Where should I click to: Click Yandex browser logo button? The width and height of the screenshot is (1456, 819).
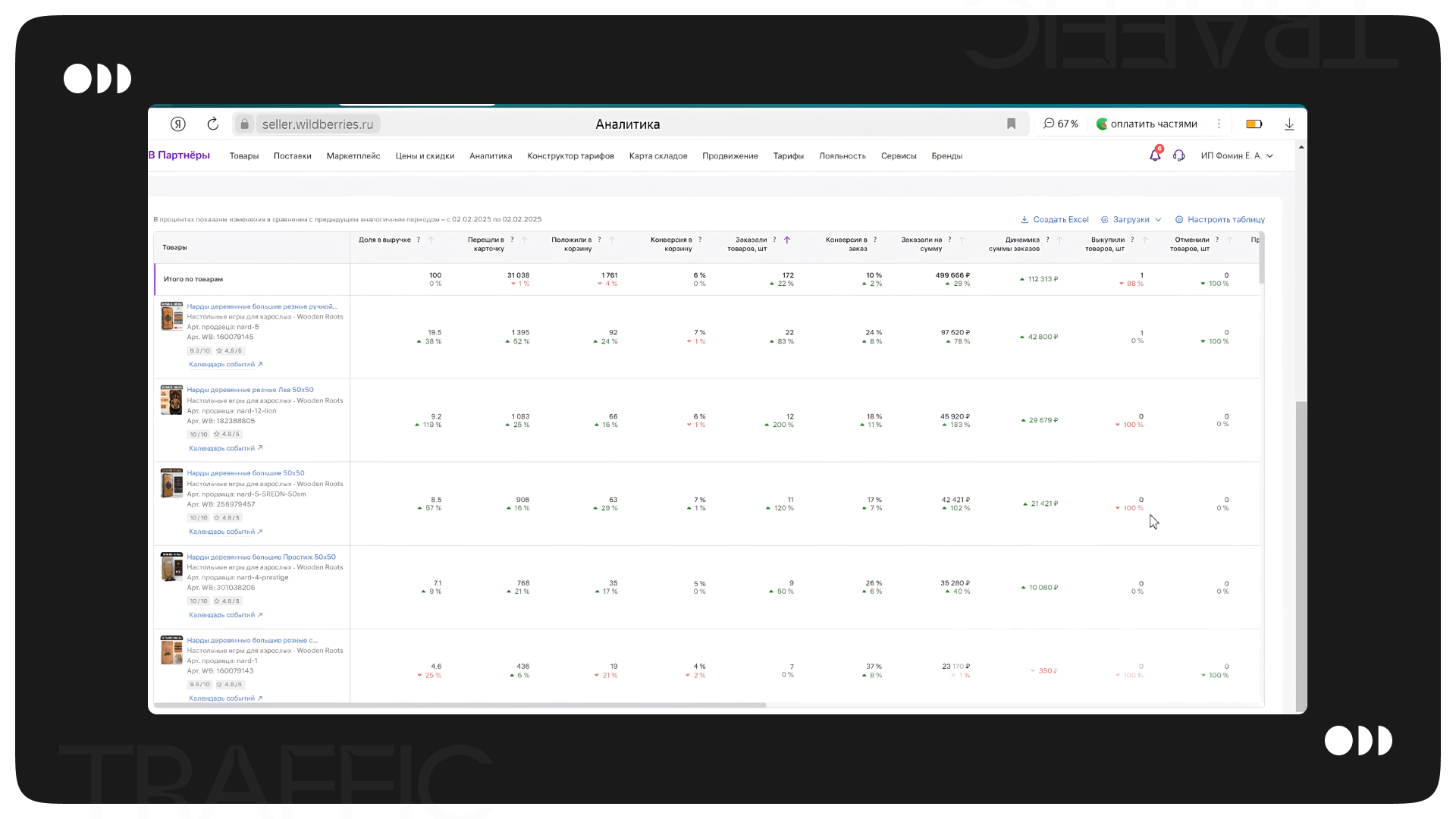point(178,124)
